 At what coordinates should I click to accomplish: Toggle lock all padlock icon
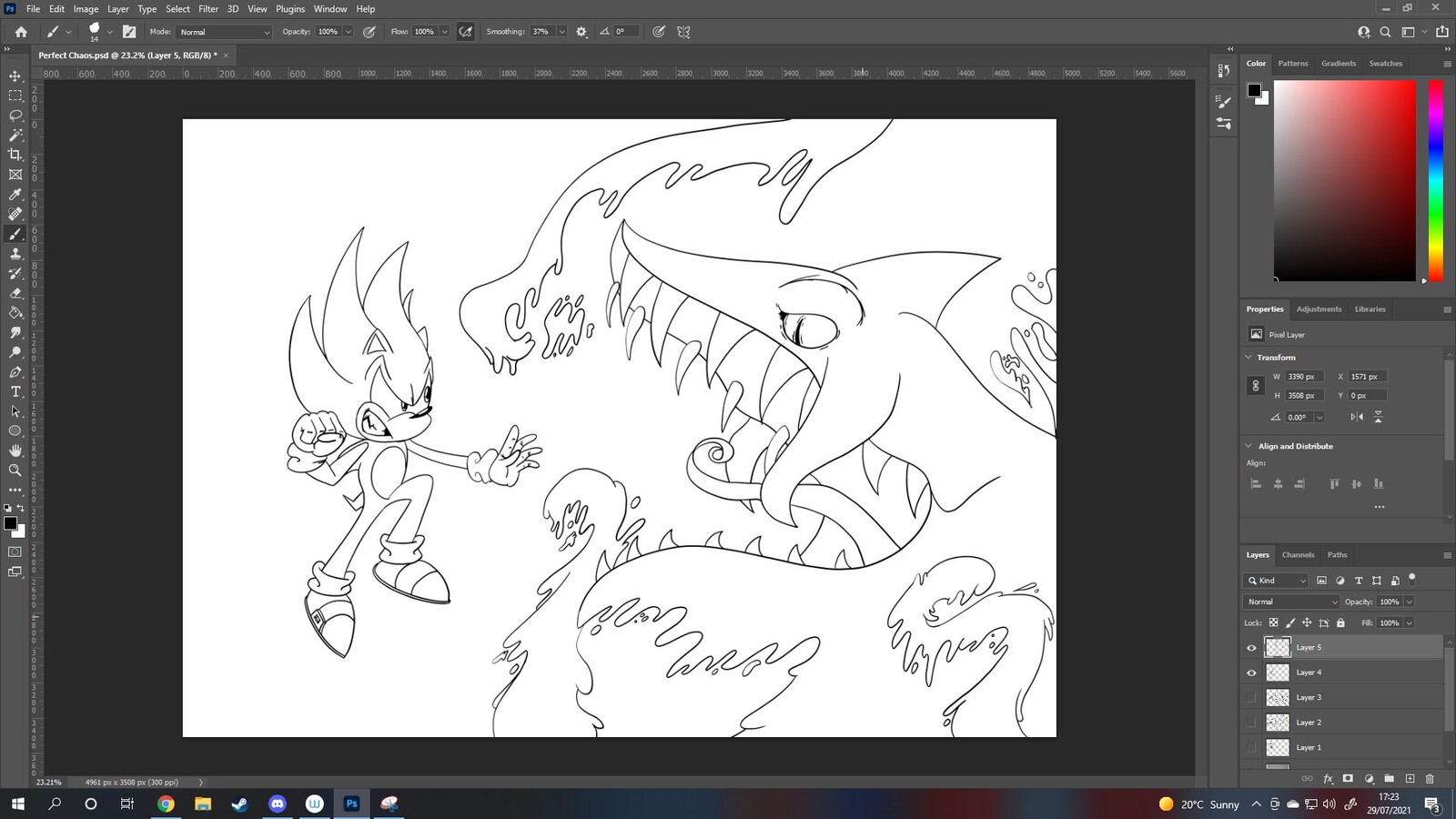[1340, 623]
